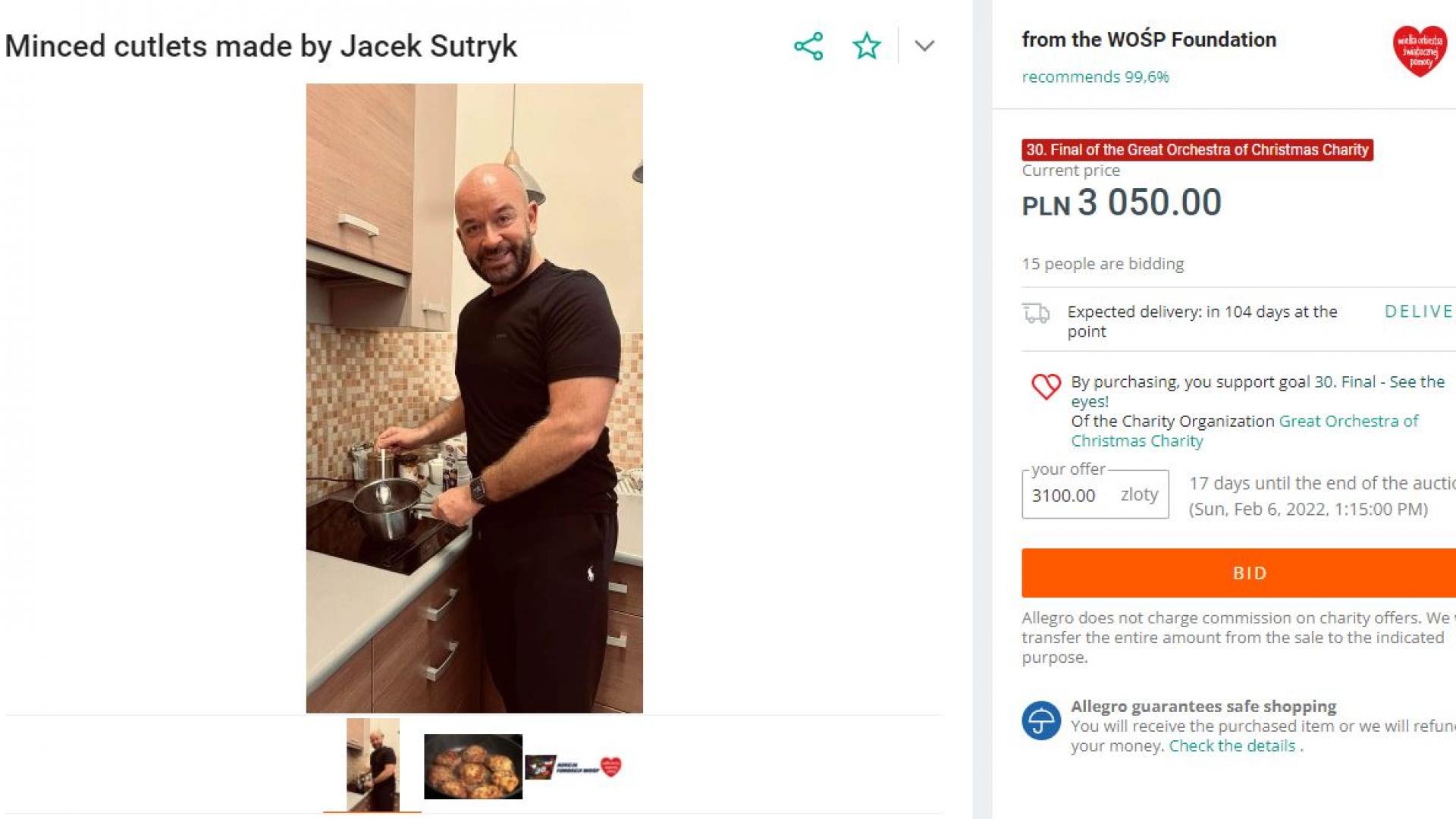Select the fried cutlets thumbnail
The image size is (1456, 819).
[473, 766]
